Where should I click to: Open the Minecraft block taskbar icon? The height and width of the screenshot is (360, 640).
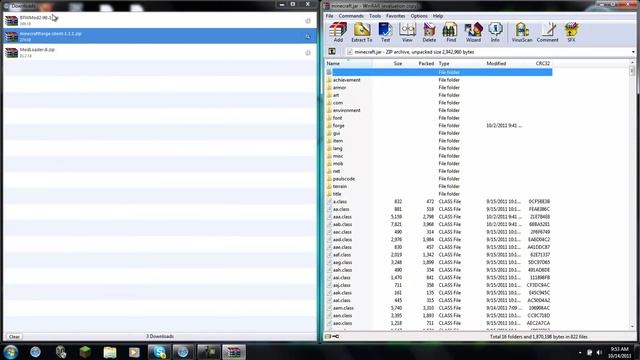85,352
